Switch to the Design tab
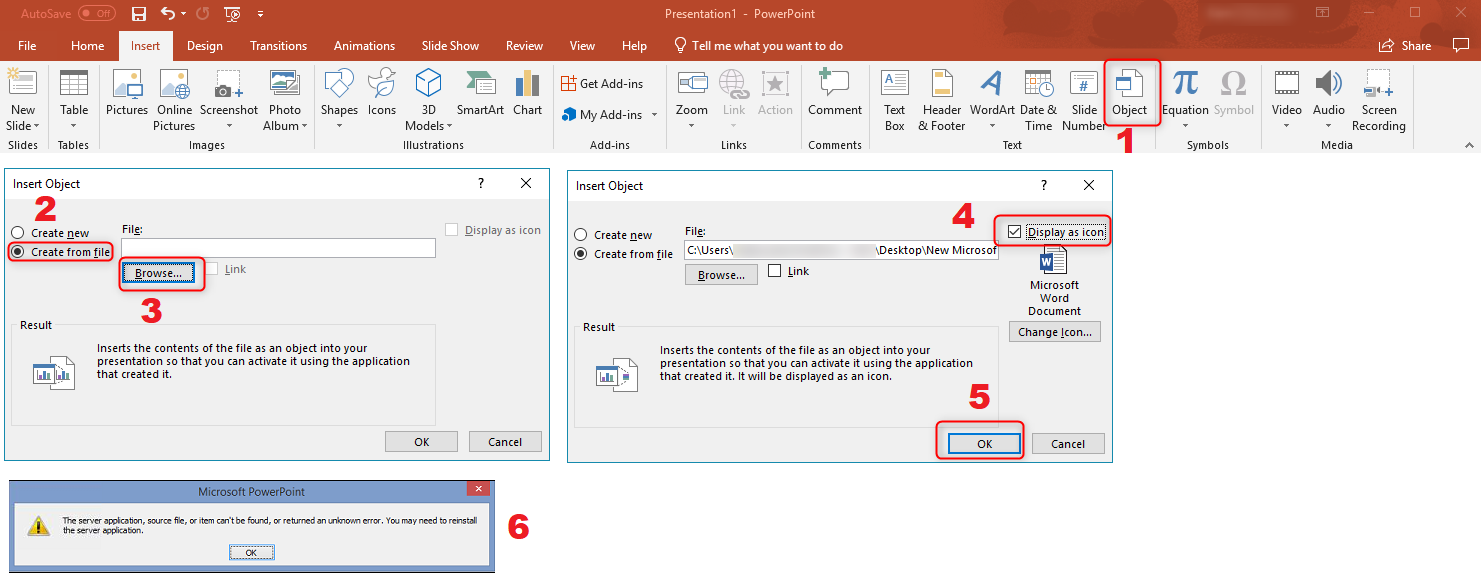This screenshot has width=1481, height=576. tap(205, 46)
